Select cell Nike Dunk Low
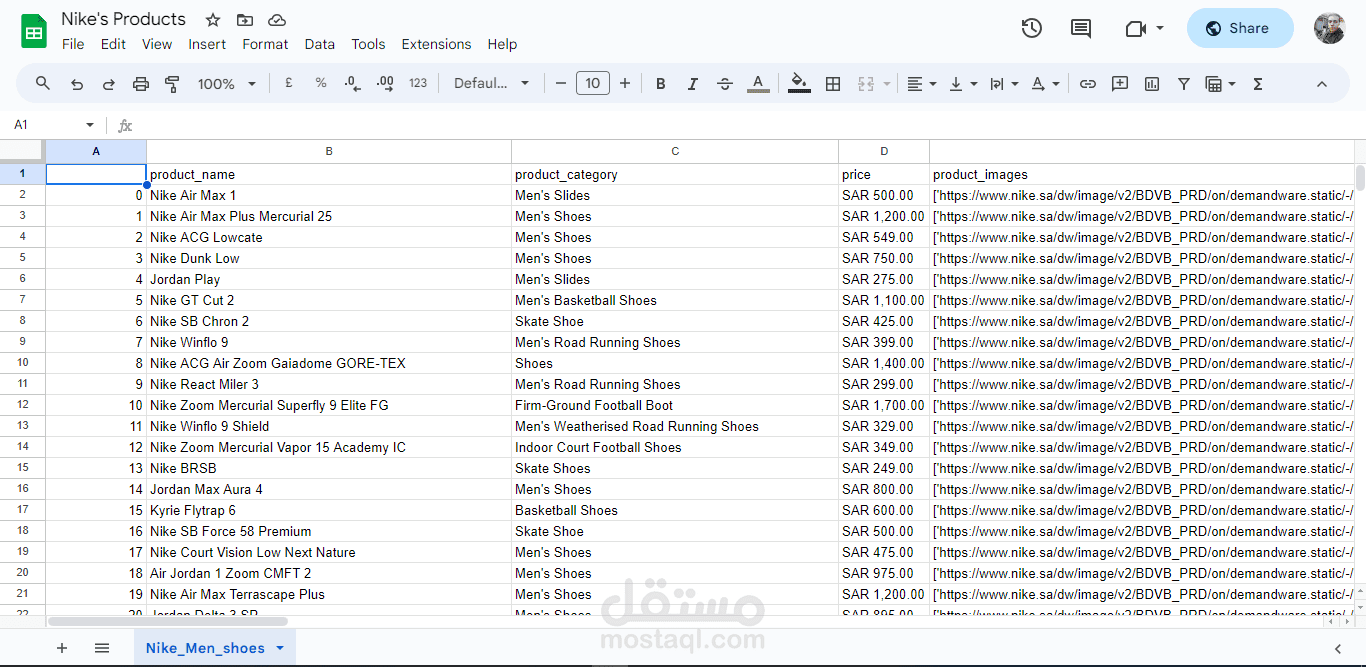The image size is (1366, 667). pos(329,258)
